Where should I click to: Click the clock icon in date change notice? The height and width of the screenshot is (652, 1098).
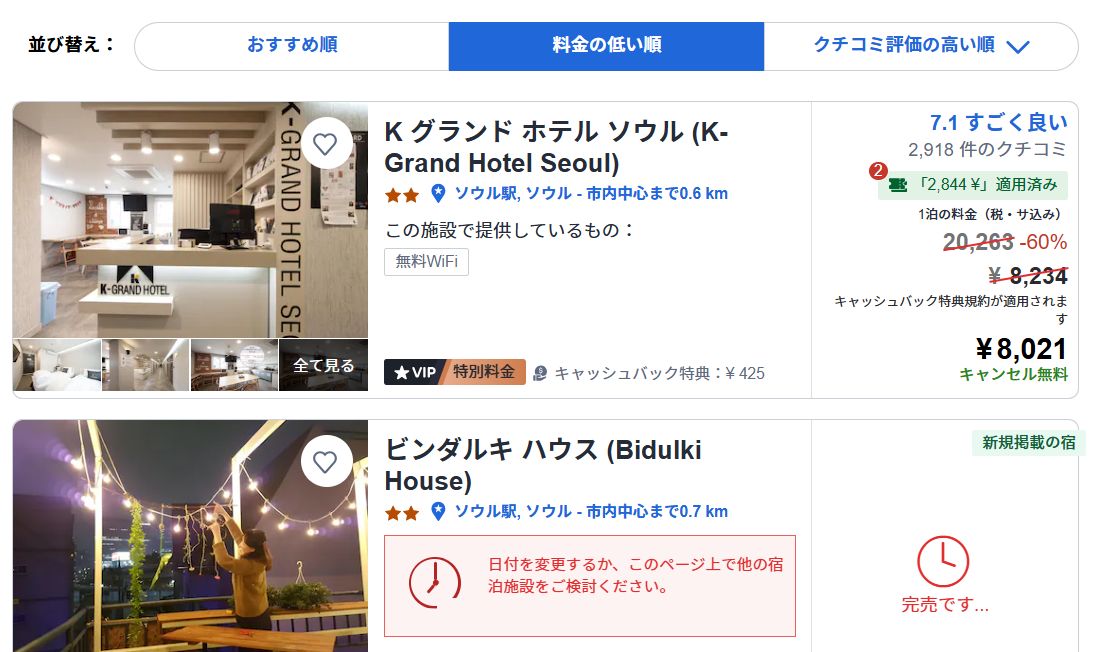click(x=435, y=583)
